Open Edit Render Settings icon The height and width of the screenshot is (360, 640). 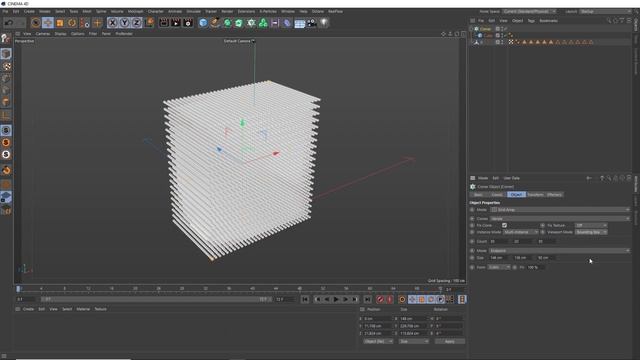coord(188,23)
